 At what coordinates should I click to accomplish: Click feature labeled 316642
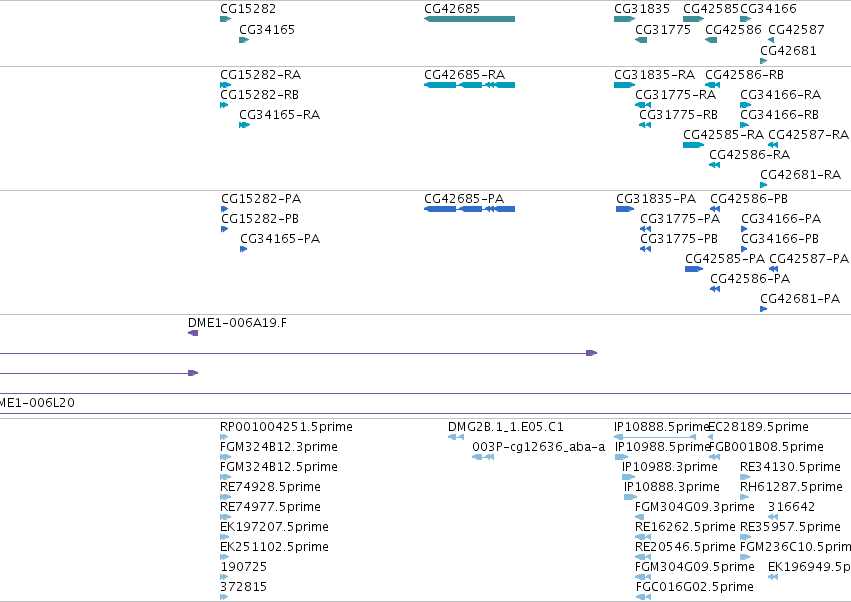pos(791,506)
